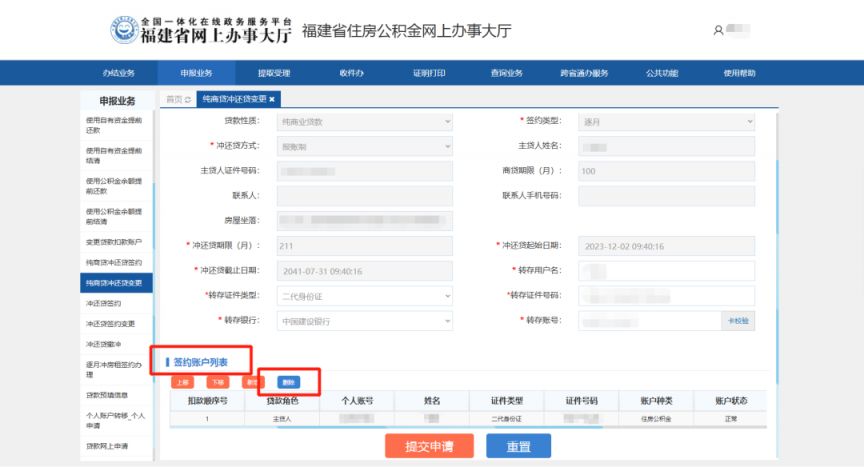Select the 纯商贷冲还贷变更 page tab
The width and height of the screenshot is (864, 467).
234,99
